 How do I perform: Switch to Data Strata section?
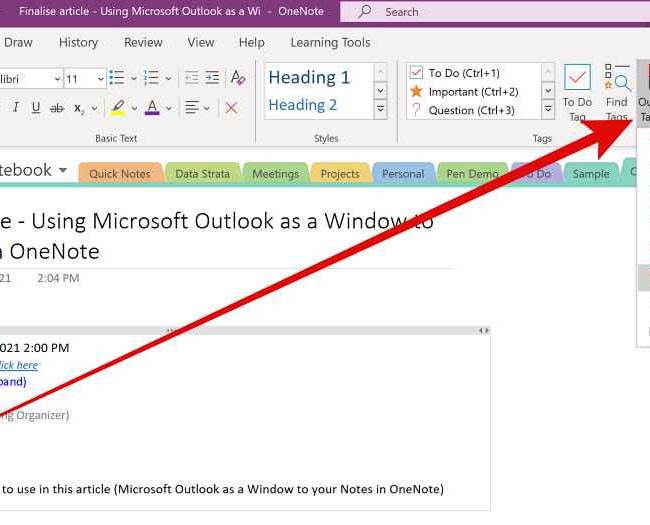click(203, 173)
